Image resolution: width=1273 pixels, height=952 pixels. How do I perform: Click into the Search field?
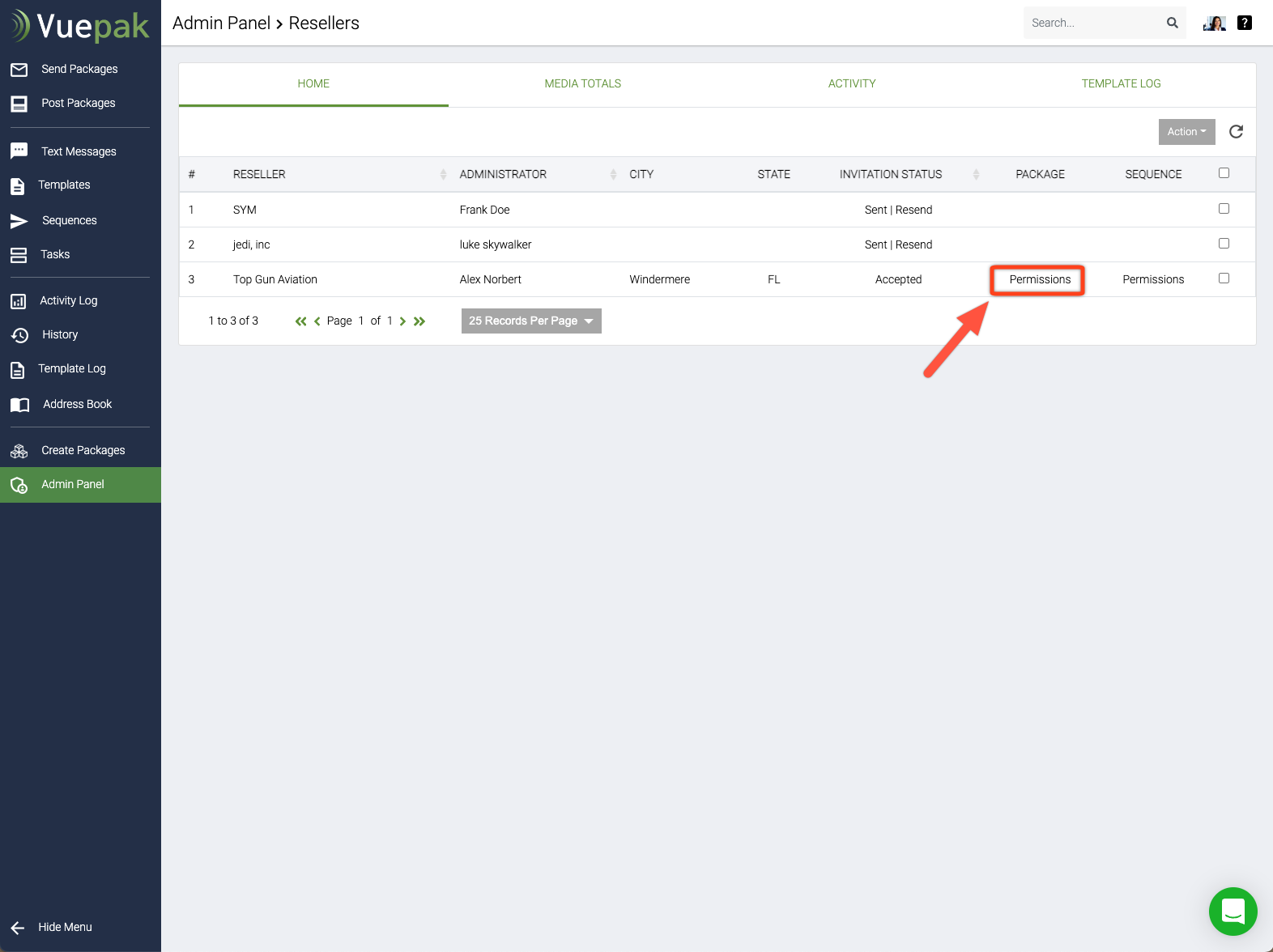1093,23
